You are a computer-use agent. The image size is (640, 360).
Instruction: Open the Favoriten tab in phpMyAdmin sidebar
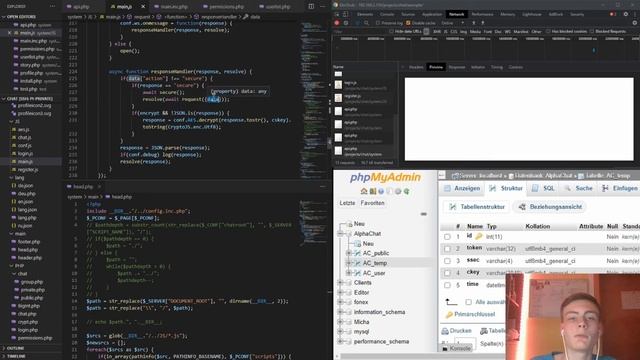point(372,203)
